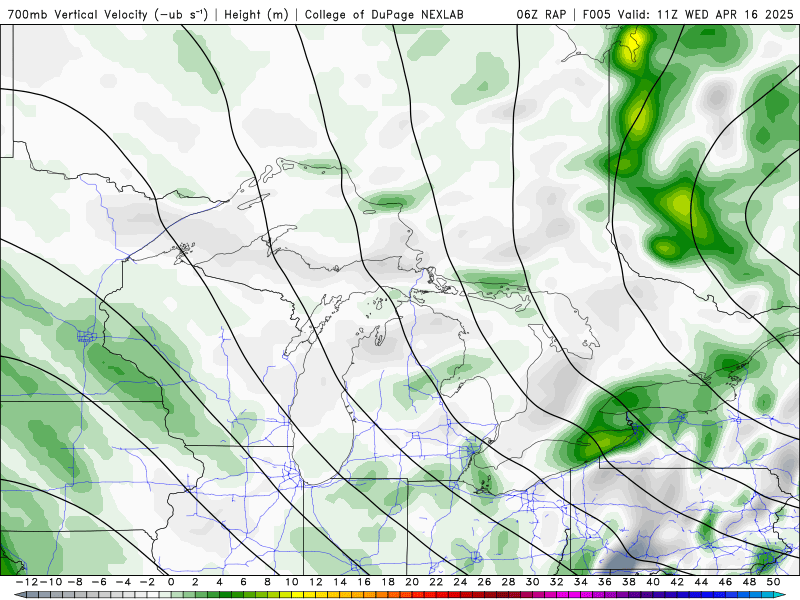
Task: Click the '38' number on the scale
Action: 629,582
